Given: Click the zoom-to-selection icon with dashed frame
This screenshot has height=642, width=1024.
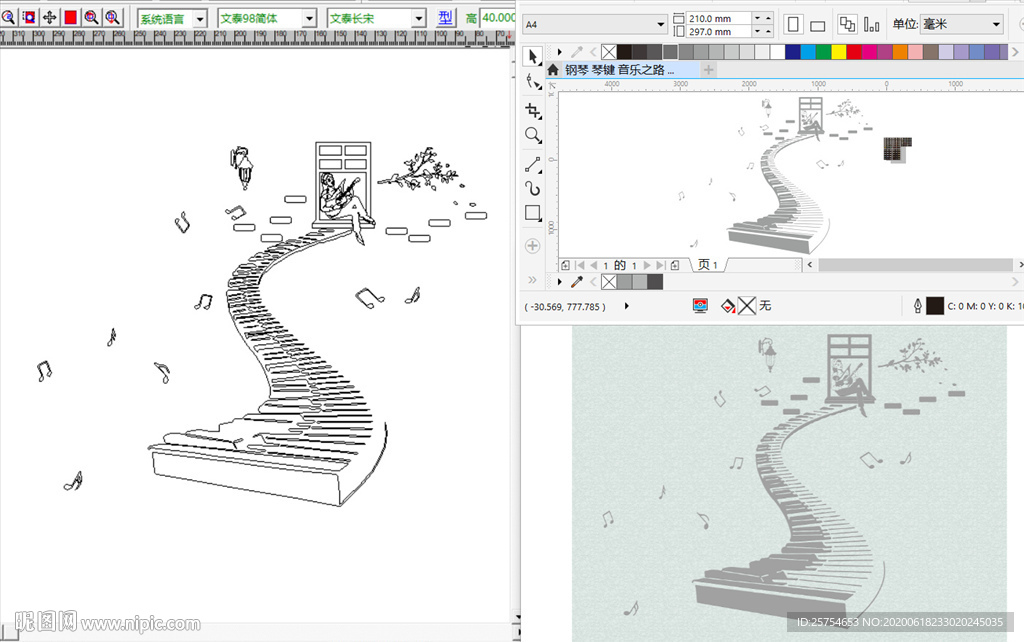Looking at the screenshot, I should tap(29, 17).
